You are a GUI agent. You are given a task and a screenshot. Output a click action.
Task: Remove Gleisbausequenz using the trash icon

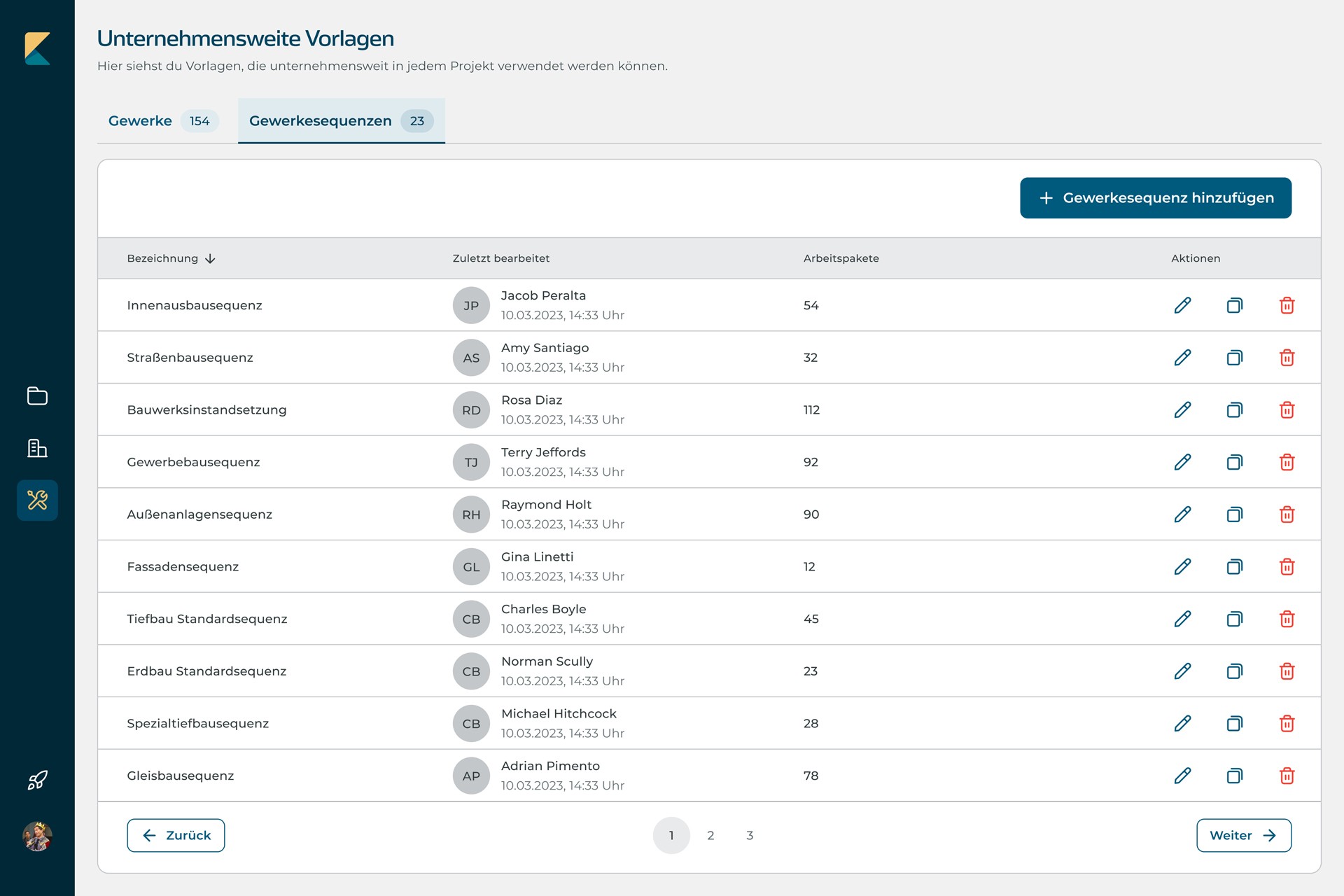[x=1287, y=776]
